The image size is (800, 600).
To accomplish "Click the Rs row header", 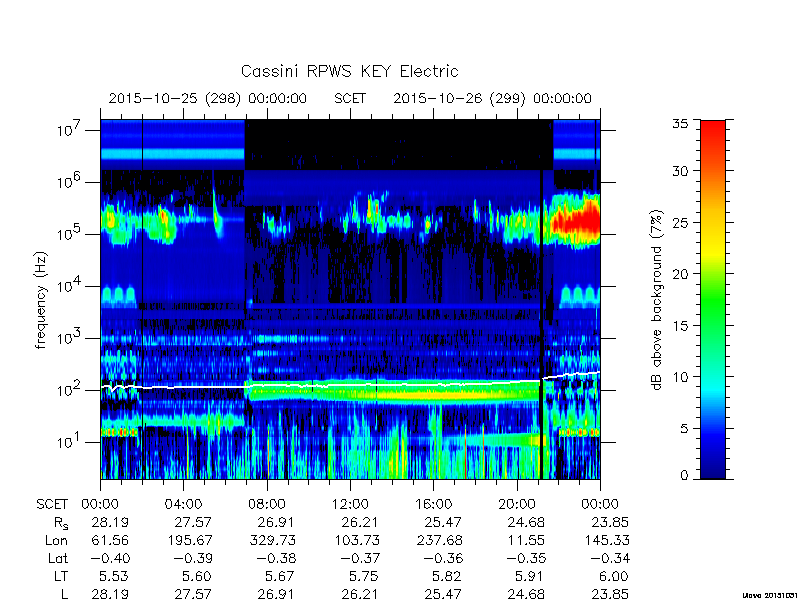I will (x=61, y=523).
